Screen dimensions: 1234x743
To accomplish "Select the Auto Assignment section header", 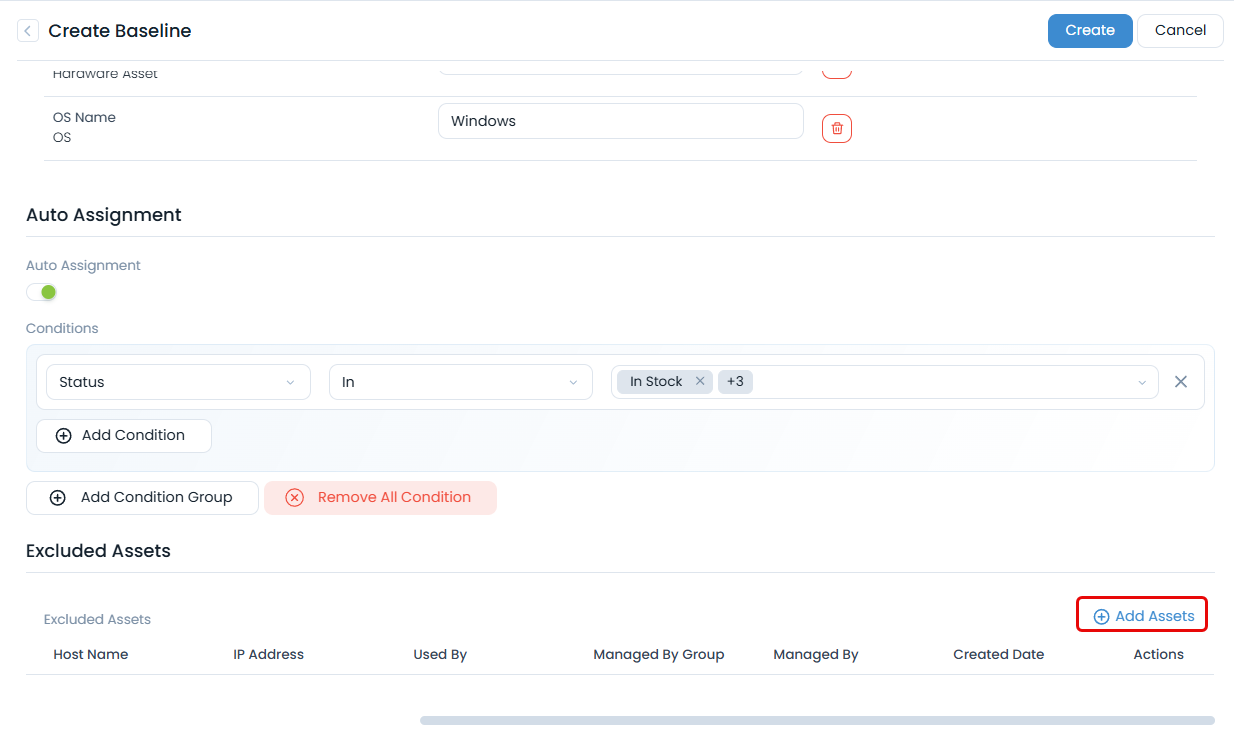I will [x=104, y=215].
